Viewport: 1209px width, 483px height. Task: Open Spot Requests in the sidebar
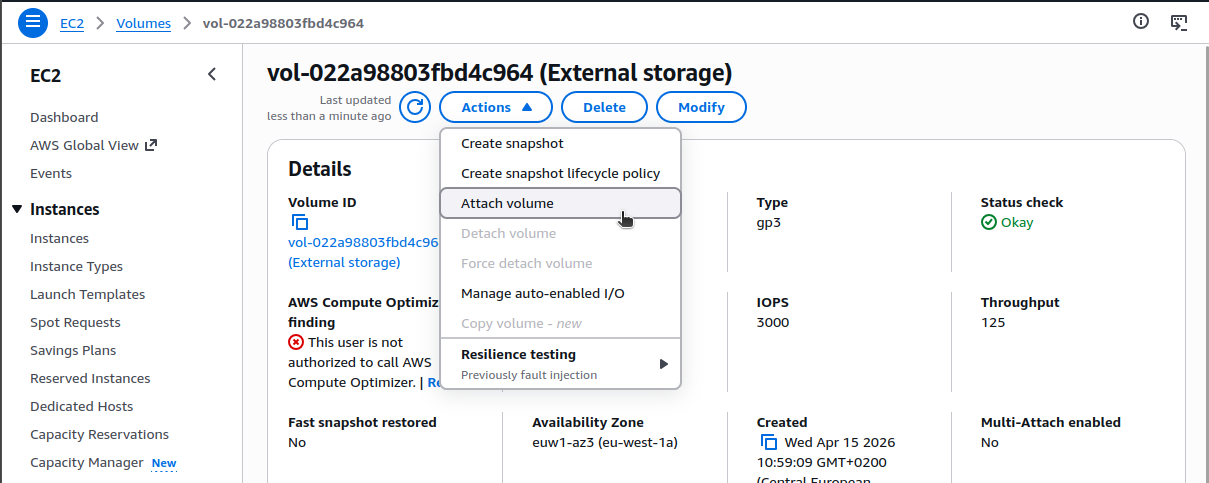click(x=75, y=322)
